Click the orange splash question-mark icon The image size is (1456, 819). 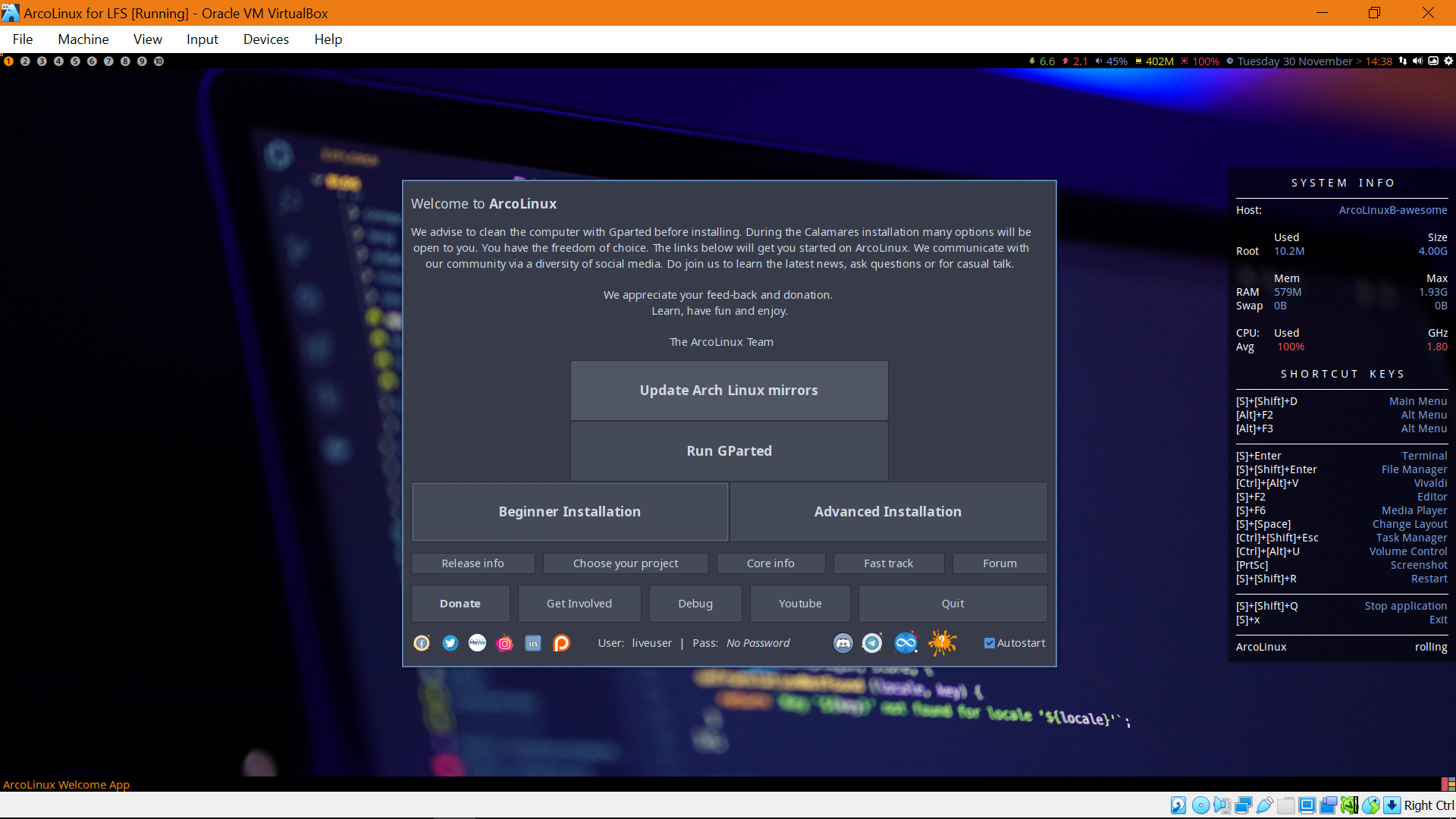942,643
